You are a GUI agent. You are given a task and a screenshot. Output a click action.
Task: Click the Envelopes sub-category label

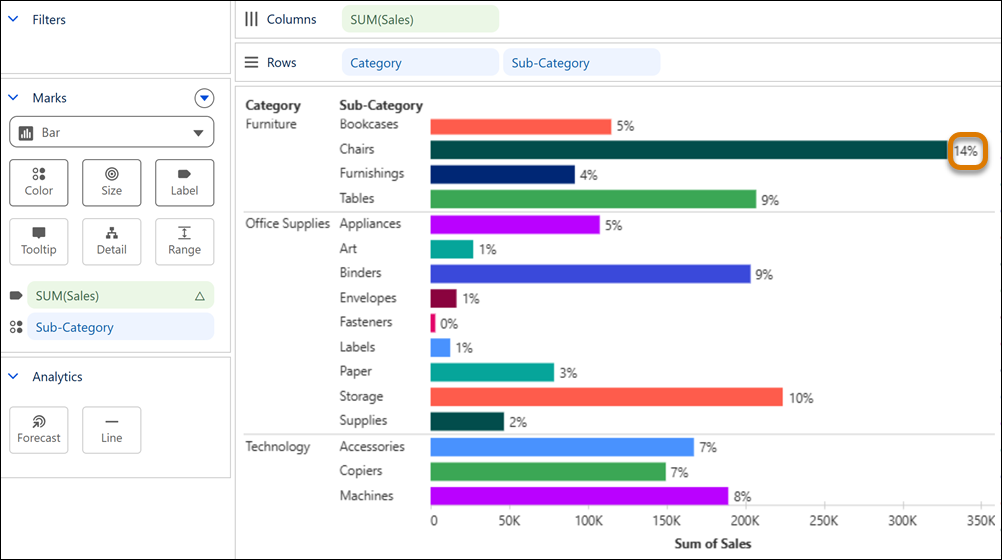[367, 298]
